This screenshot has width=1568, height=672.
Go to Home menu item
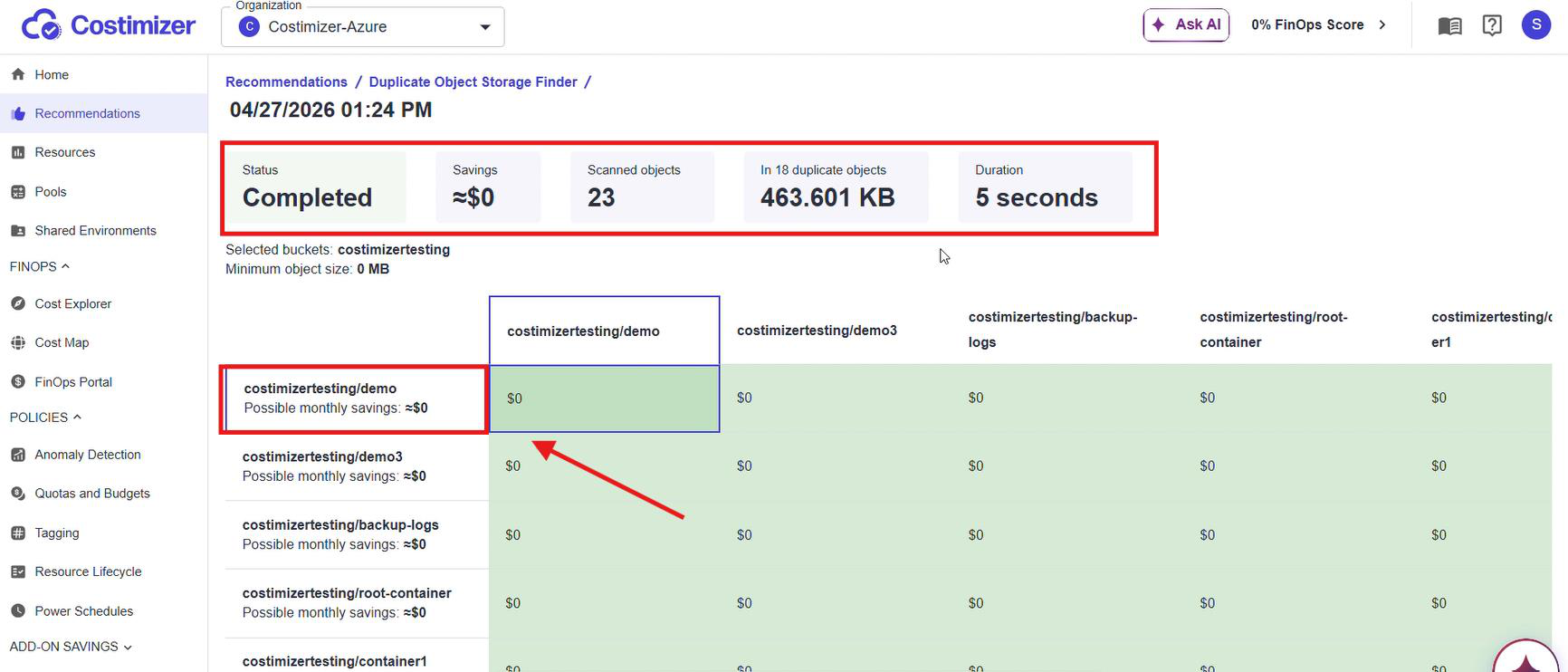point(103,74)
